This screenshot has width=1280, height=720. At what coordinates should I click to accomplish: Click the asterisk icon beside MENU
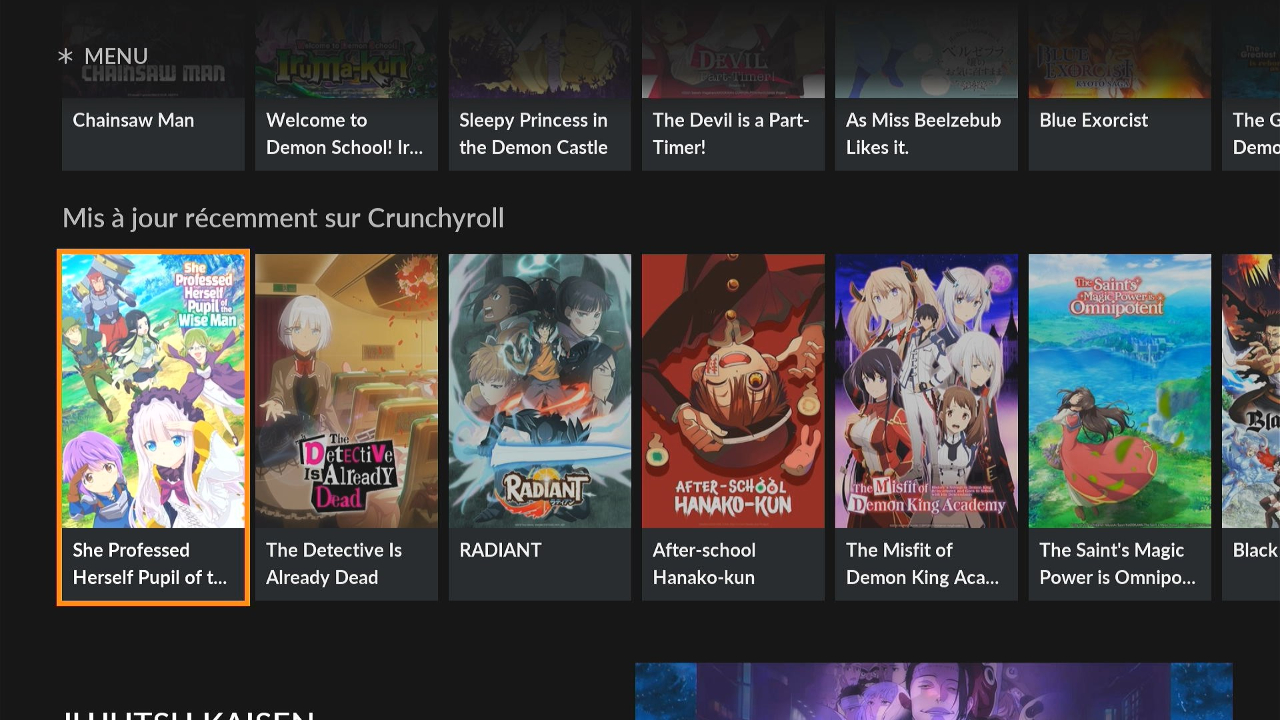65,56
